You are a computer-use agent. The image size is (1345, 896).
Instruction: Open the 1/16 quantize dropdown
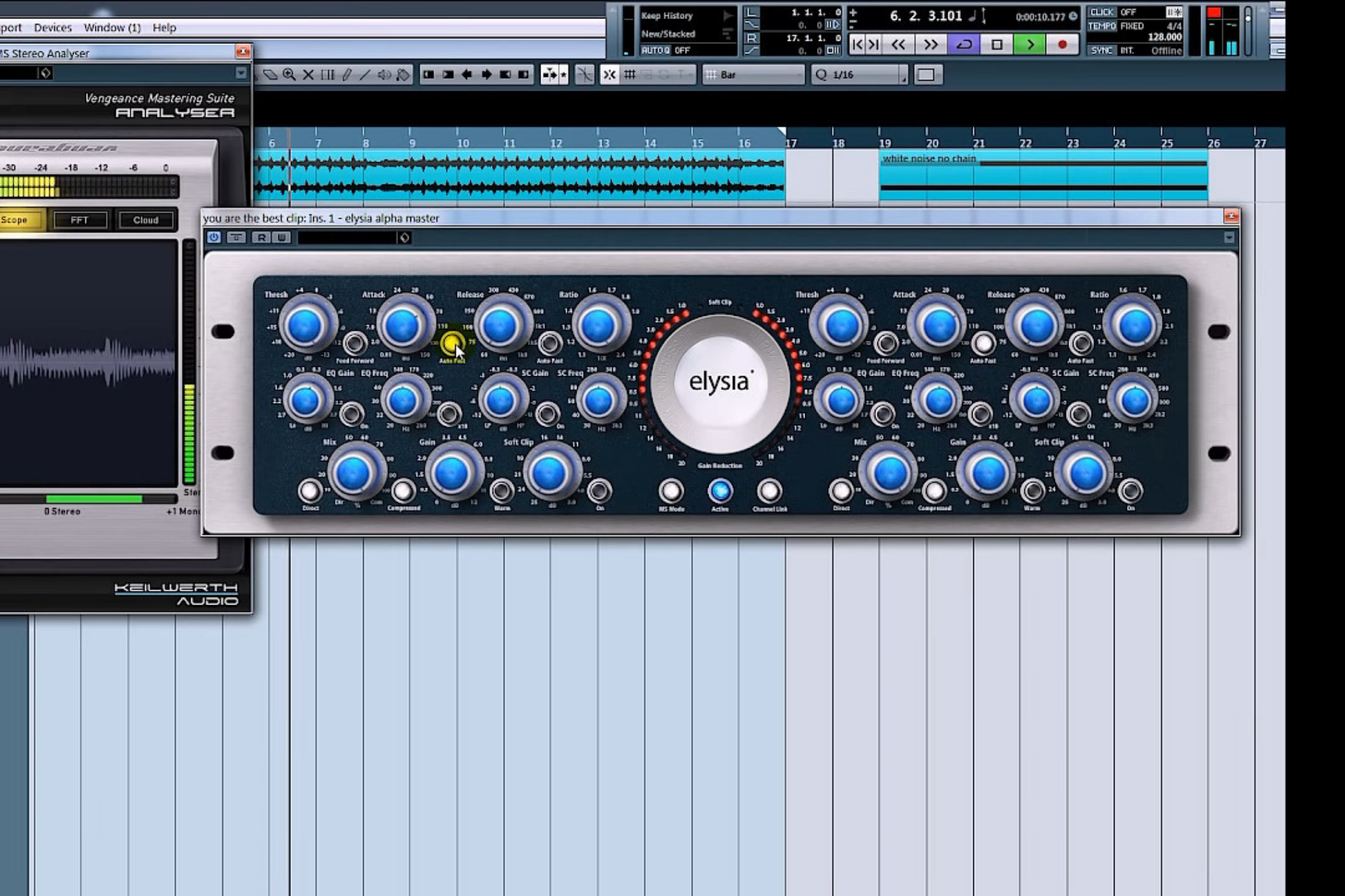tap(860, 75)
